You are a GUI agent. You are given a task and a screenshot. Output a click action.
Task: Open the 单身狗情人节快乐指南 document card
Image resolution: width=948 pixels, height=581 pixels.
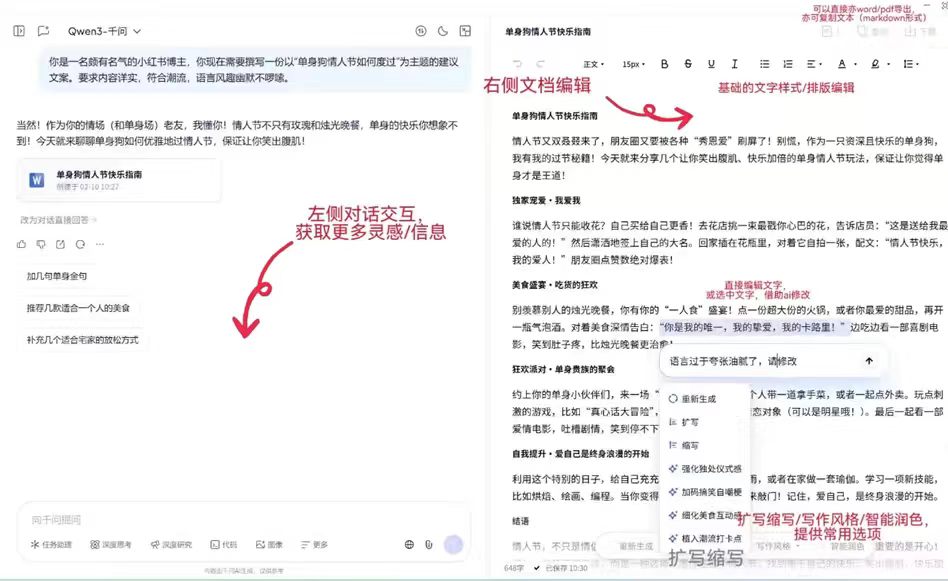tap(118, 180)
